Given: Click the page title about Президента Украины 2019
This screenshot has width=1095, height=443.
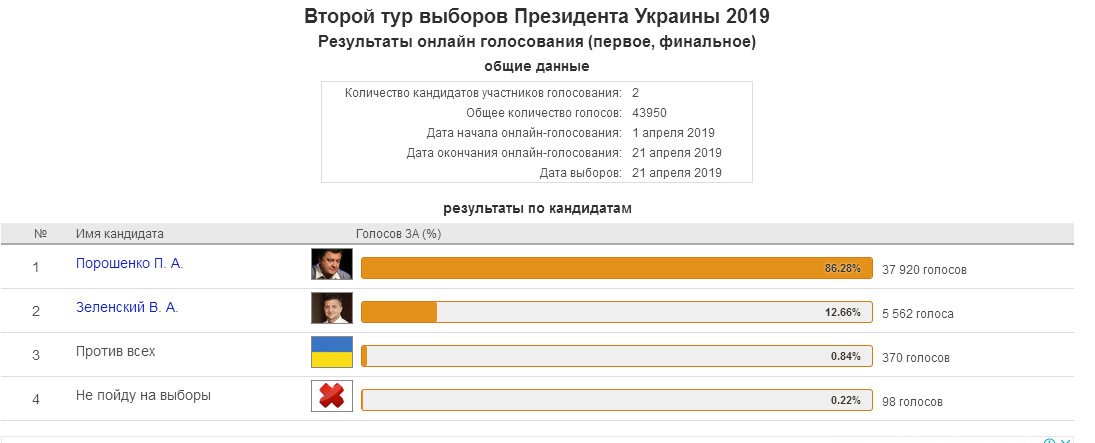Looking at the screenshot, I should coord(537,16).
